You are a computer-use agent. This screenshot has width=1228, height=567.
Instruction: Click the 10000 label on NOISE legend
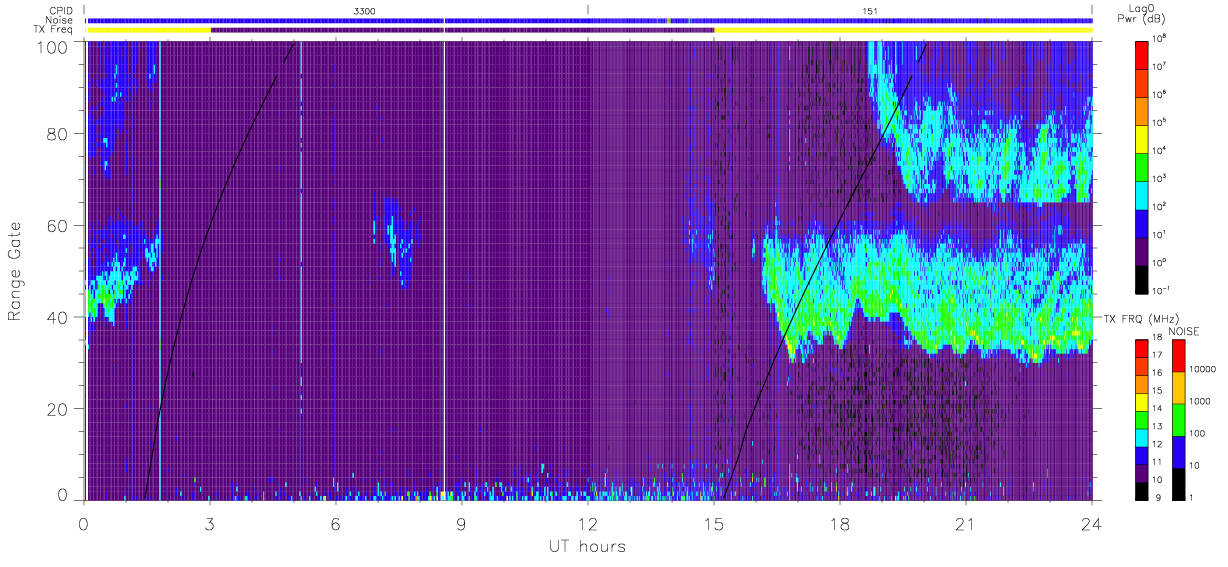[x=1203, y=370]
